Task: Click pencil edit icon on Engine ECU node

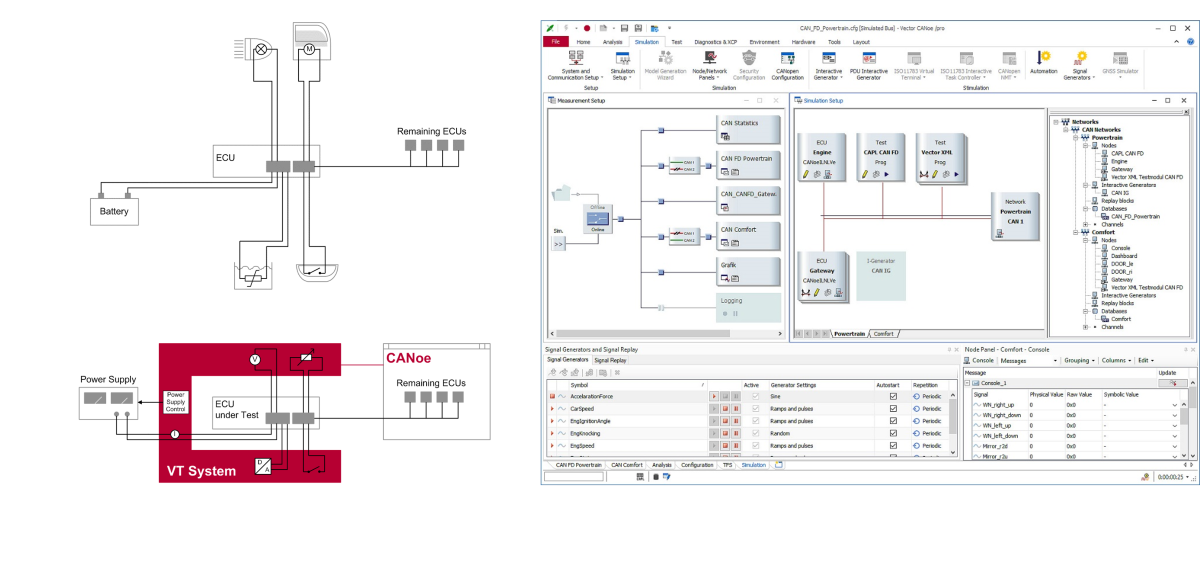Action: point(805,174)
